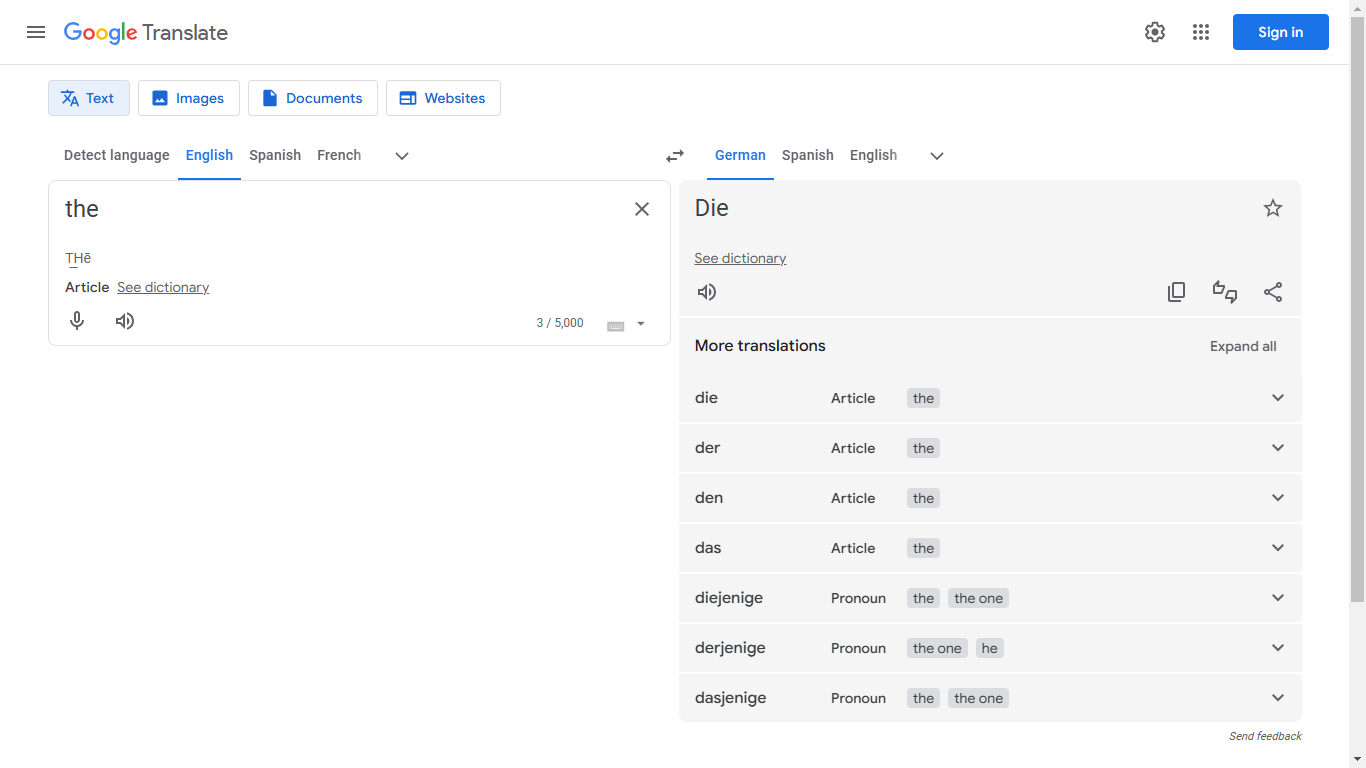The height and width of the screenshot is (768, 1366).
Task: Open the virtual keyboard icon
Action: (x=616, y=325)
